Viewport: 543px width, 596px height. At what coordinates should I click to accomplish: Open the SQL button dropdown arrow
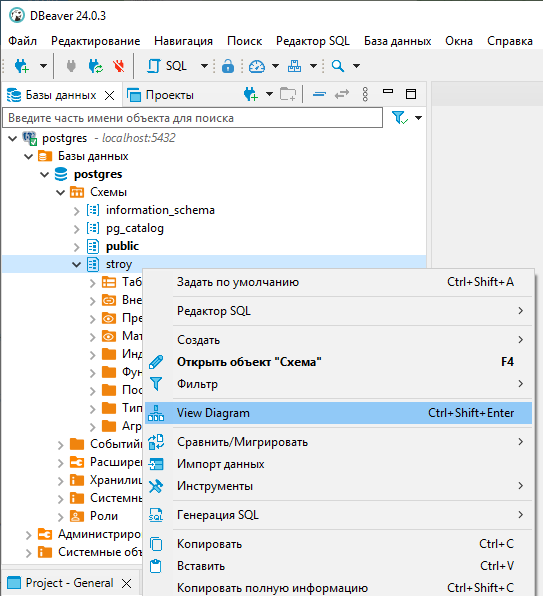[204, 66]
